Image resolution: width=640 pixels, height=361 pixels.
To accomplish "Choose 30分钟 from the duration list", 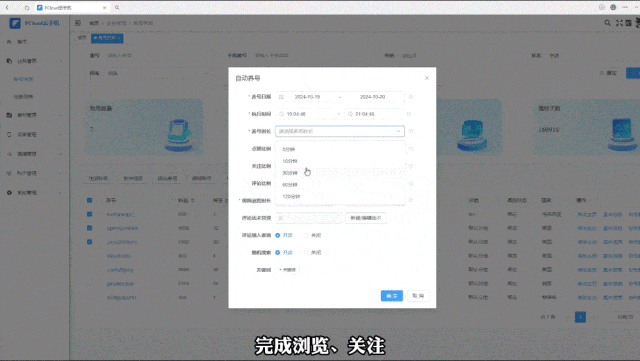I will tap(290, 173).
